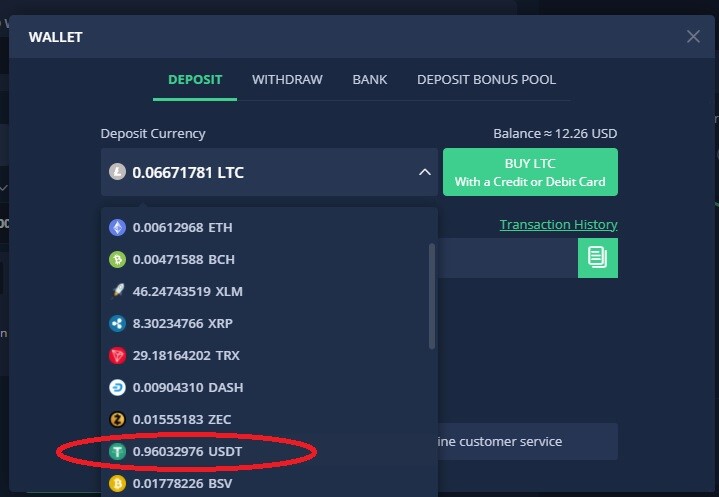Click the red TRON coin icon
The image size is (719, 497).
pyautogui.click(x=117, y=355)
